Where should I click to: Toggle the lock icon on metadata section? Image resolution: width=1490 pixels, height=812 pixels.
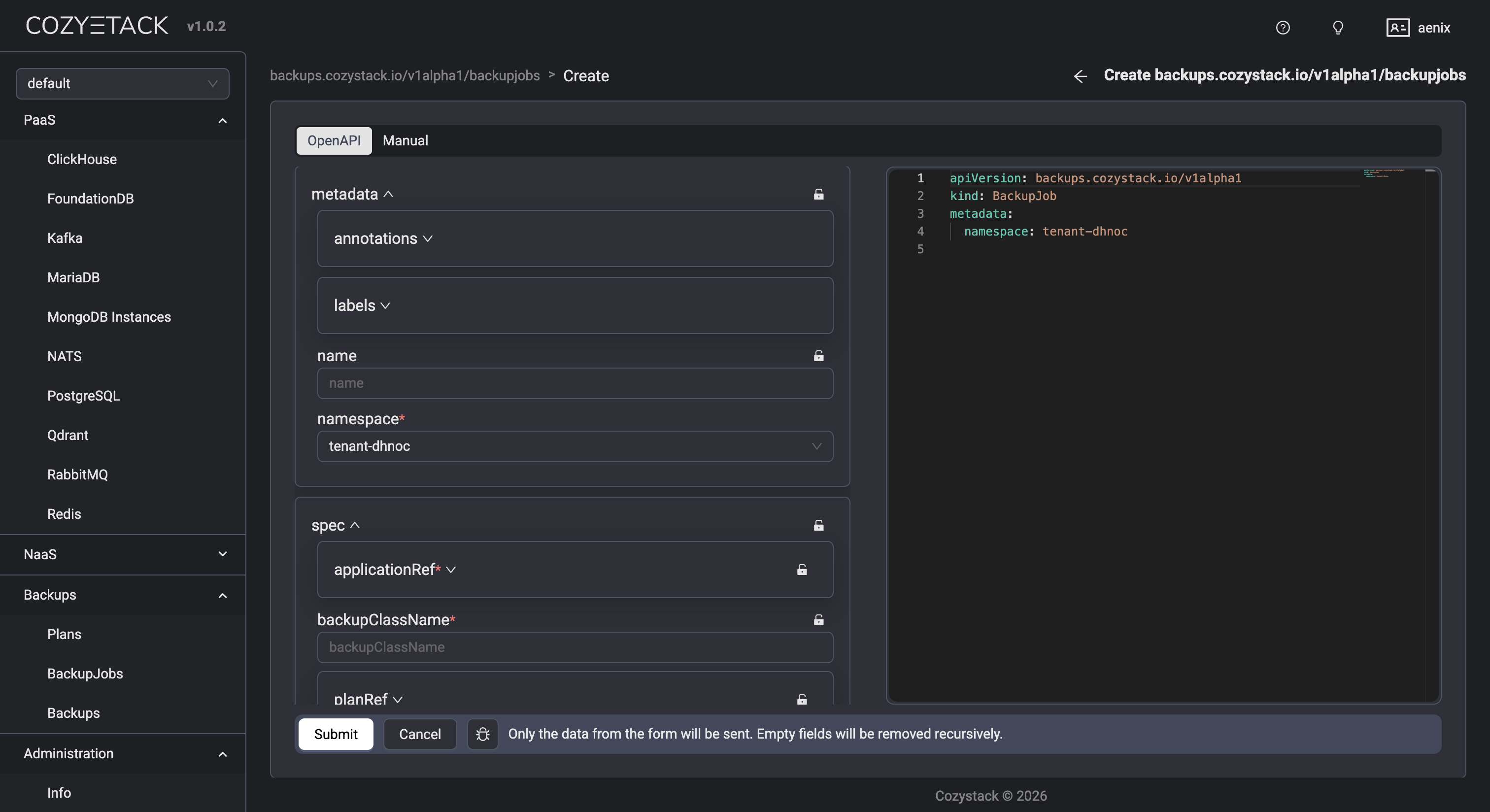click(x=818, y=194)
